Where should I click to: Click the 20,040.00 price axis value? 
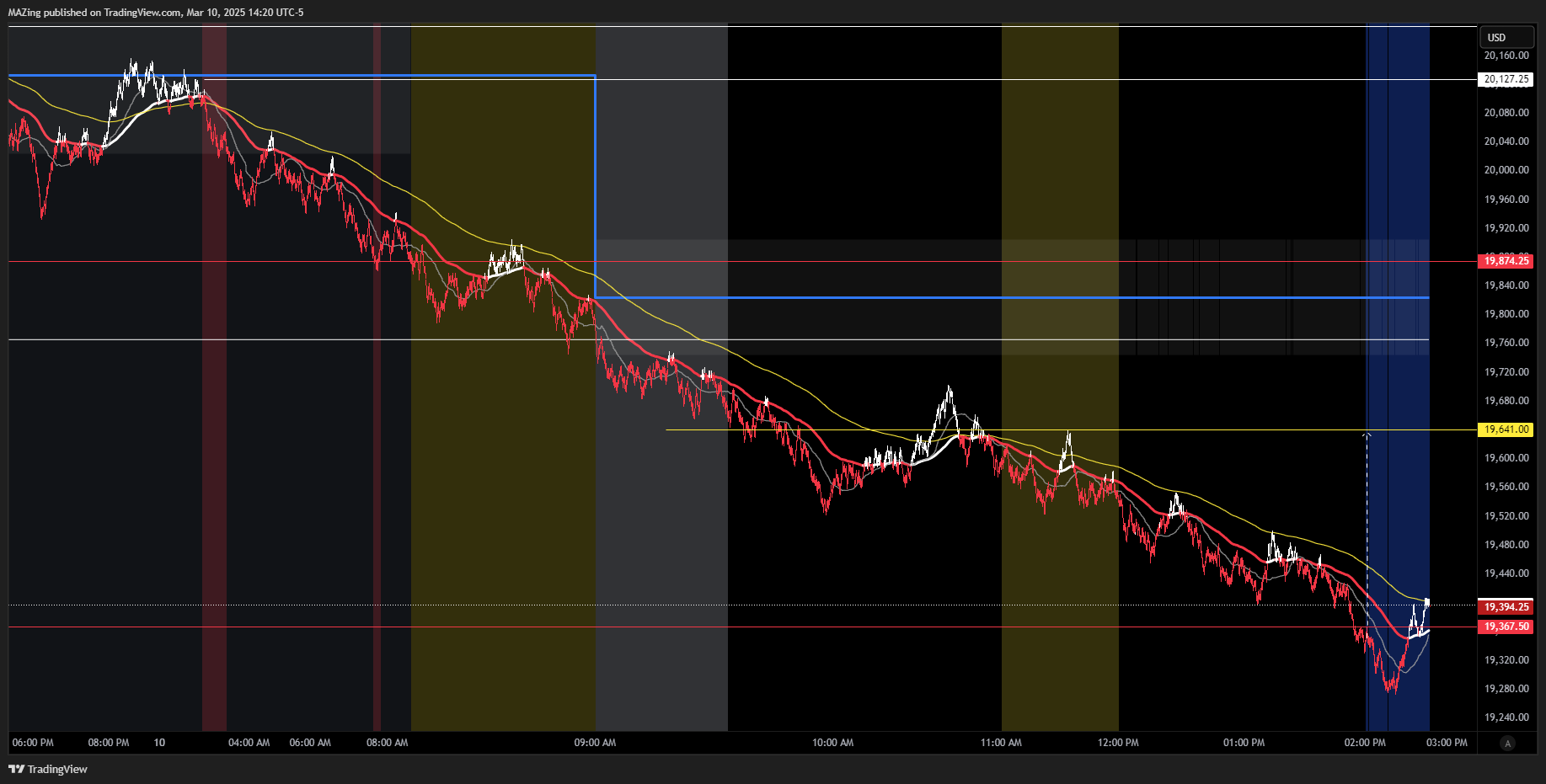[1506, 141]
